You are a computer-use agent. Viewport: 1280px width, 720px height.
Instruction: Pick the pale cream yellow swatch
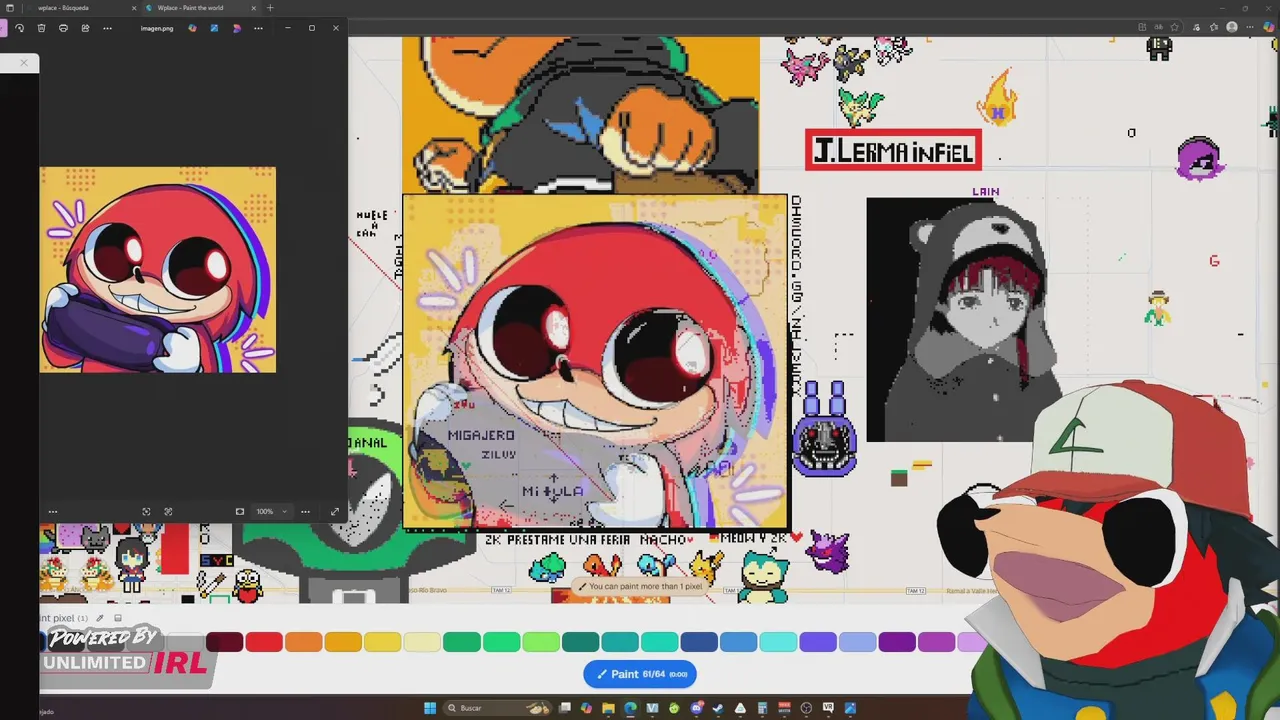422,642
